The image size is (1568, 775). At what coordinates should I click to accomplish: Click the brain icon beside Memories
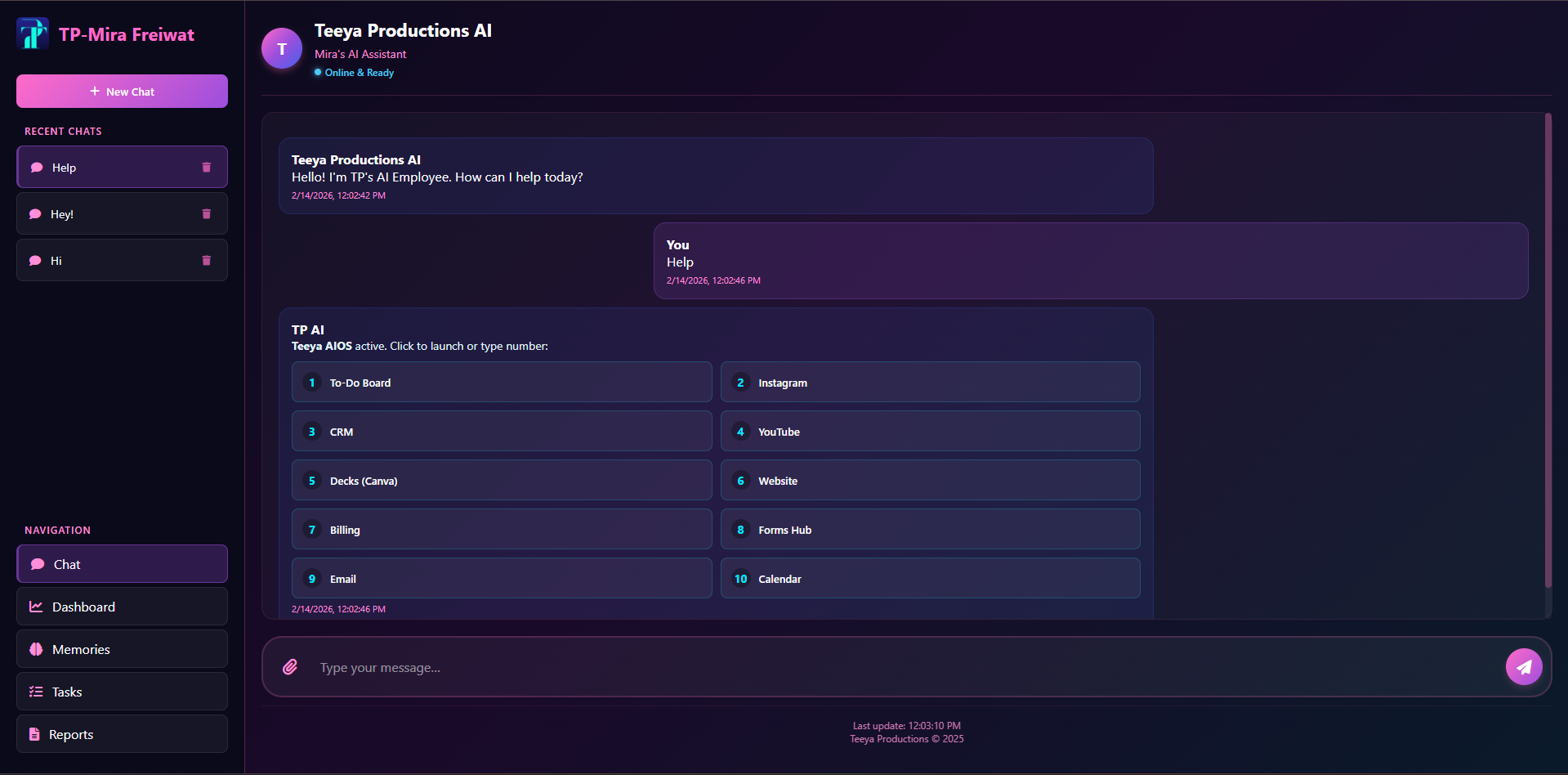36,649
